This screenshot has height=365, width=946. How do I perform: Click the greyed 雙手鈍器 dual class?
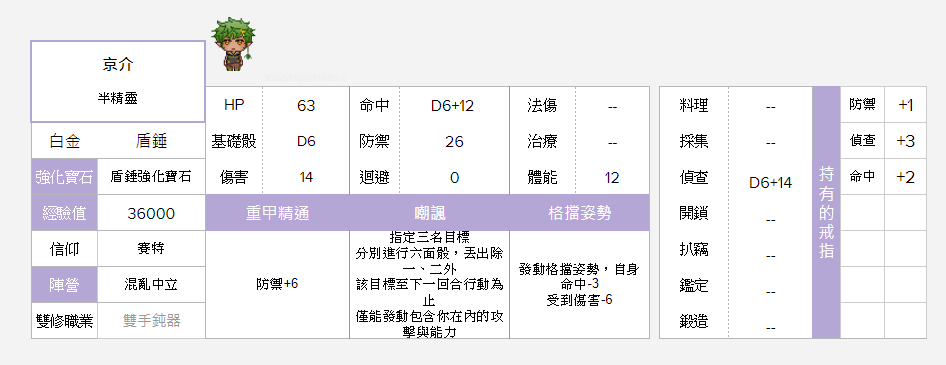coord(151,320)
